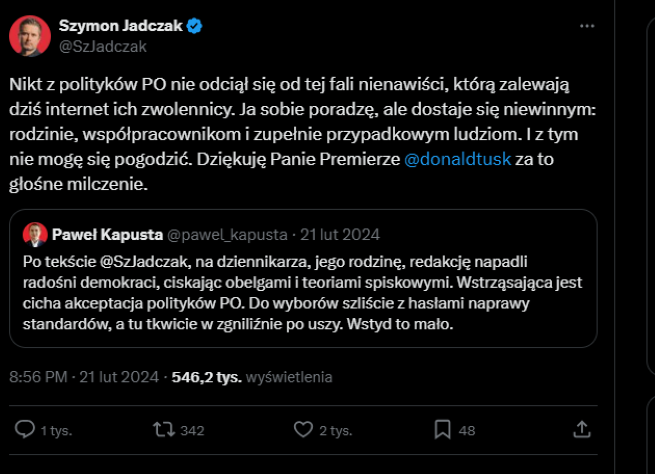Open the @SzJadczak handle under the name
The width and height of the screenshot is (655, 474).
click(103, 46)
